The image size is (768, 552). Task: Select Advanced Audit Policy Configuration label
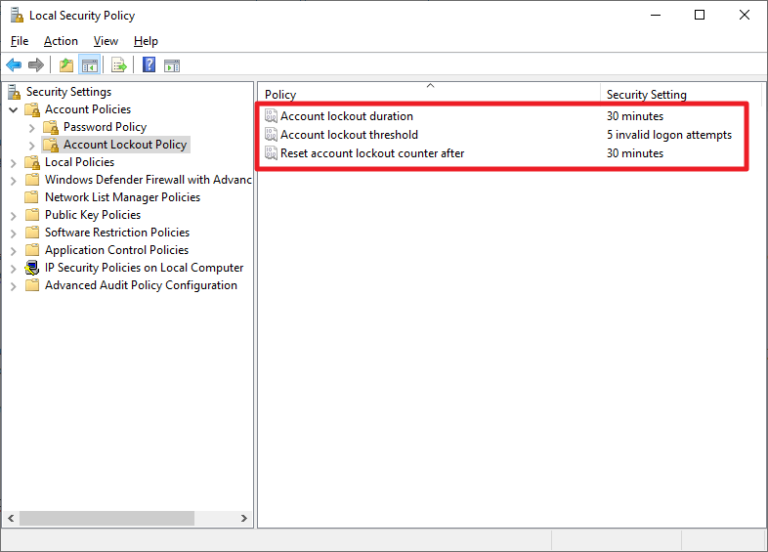coord(141,286)
